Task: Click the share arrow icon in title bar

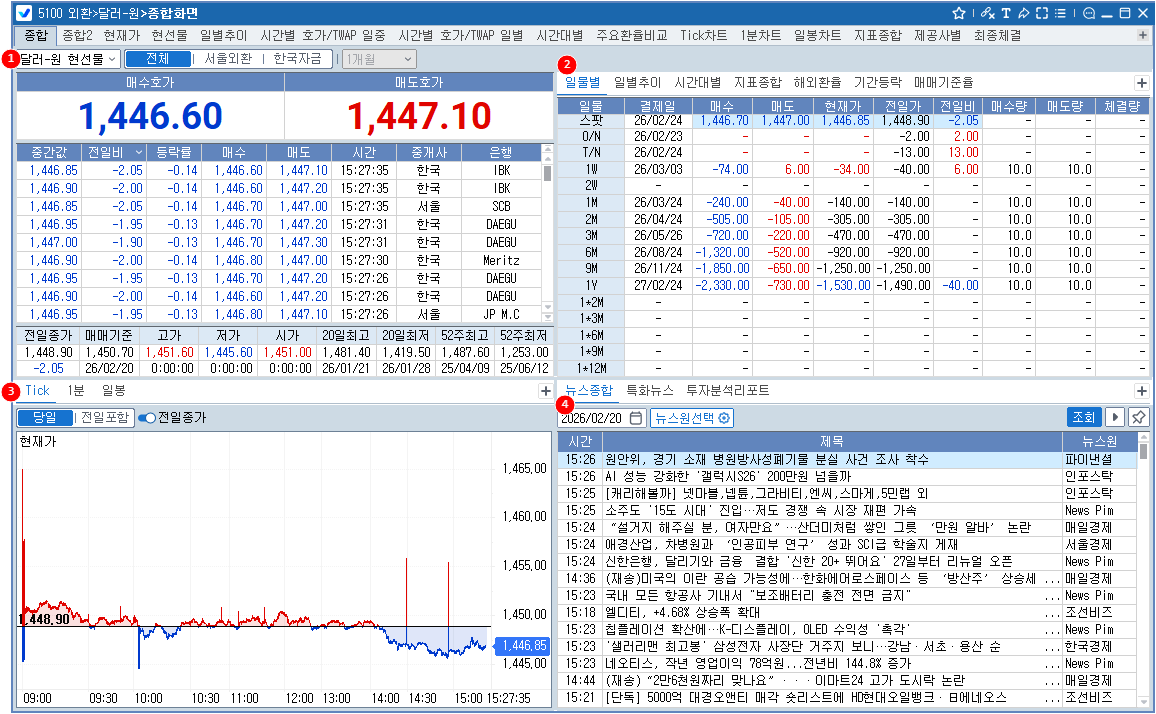Action: 1024,13
